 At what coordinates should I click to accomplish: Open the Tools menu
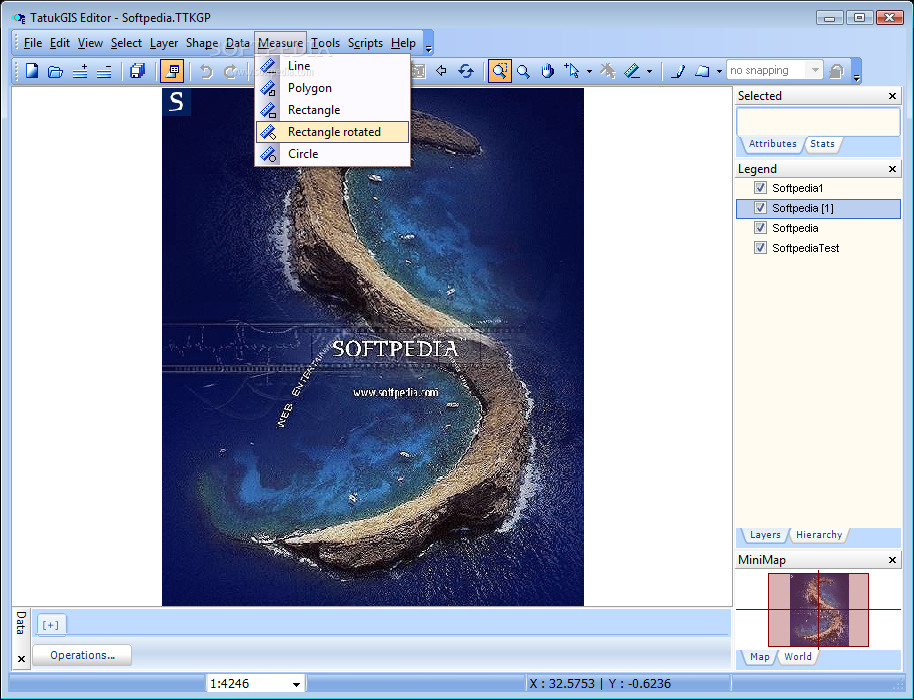pyautogui.click(x=325, y=43)
